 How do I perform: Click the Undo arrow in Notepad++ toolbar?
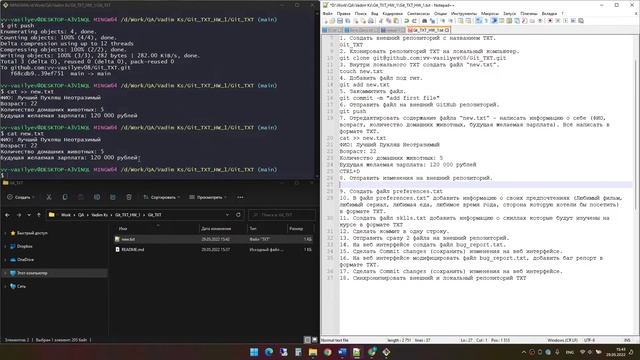click(407, 21)
